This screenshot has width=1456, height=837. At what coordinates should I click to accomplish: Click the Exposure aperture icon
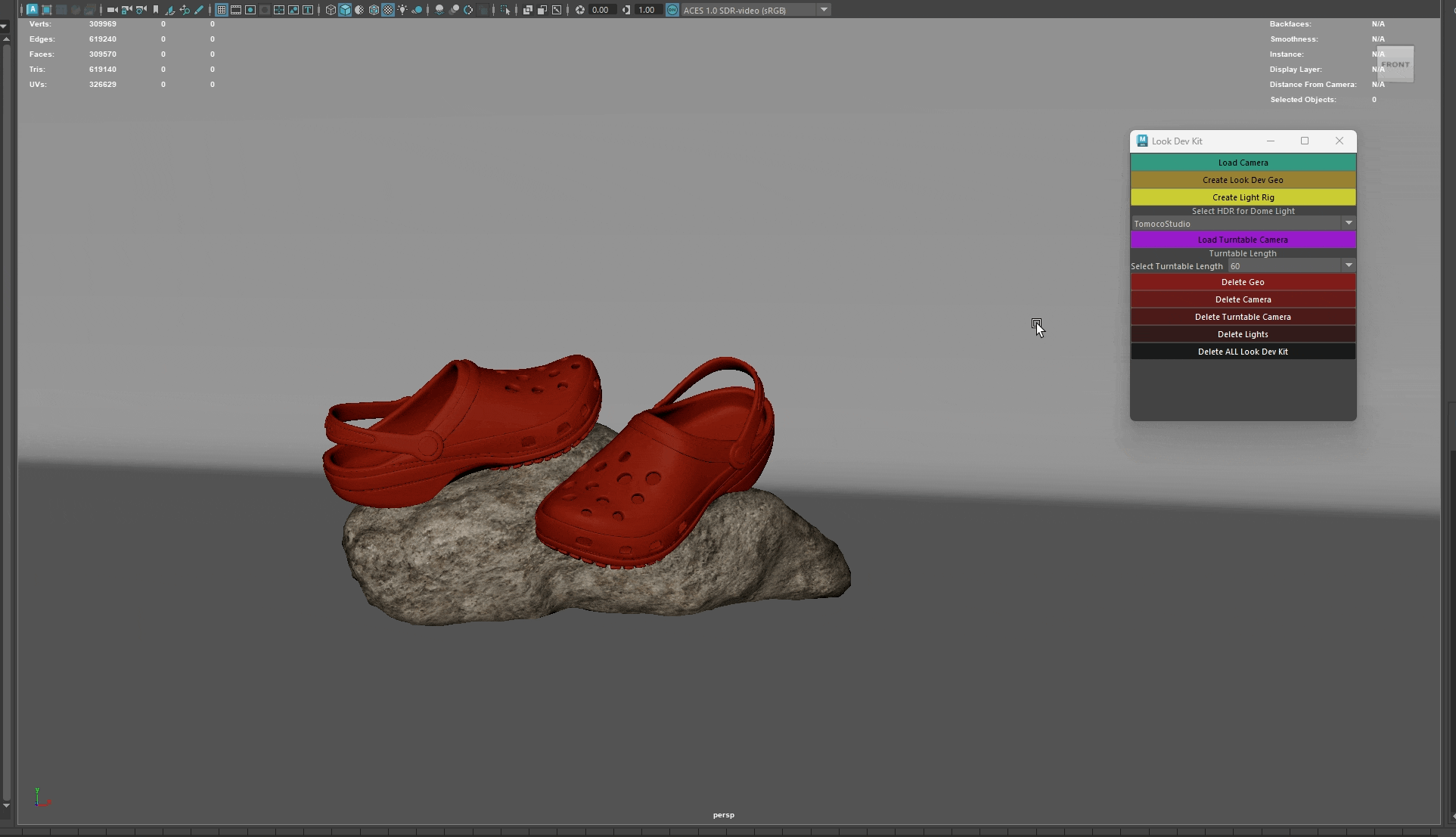coord(580,10)
